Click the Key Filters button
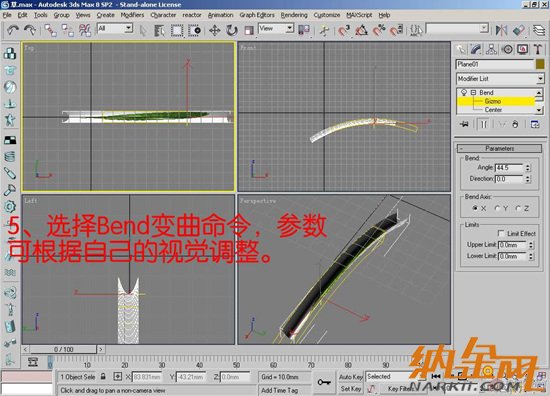 coord(400,389)
